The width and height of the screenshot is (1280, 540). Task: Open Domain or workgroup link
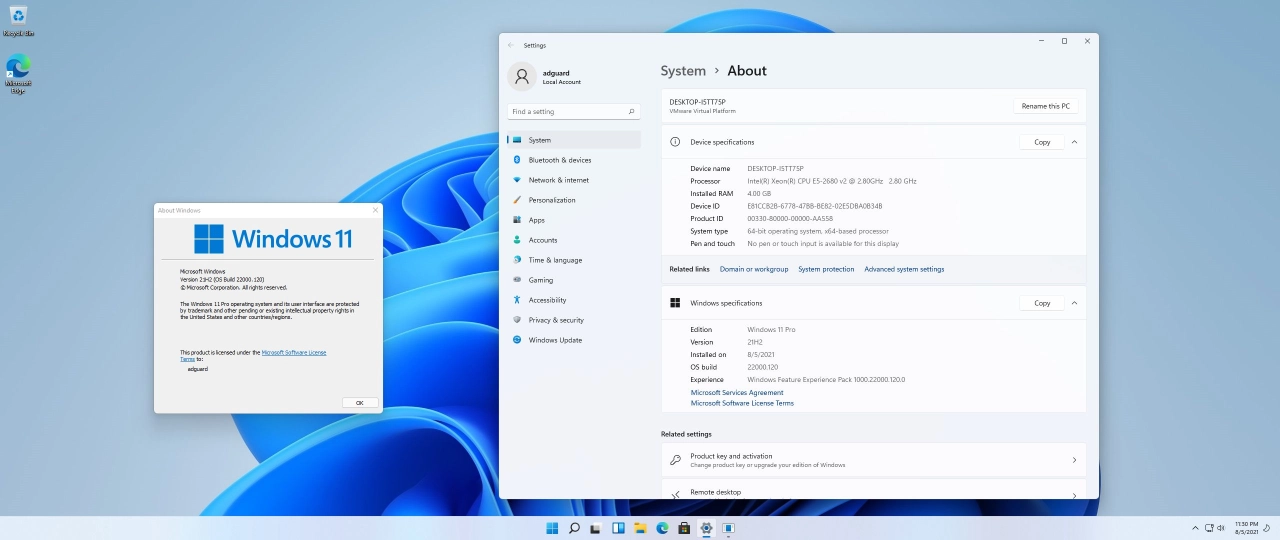tap(754, 269)
